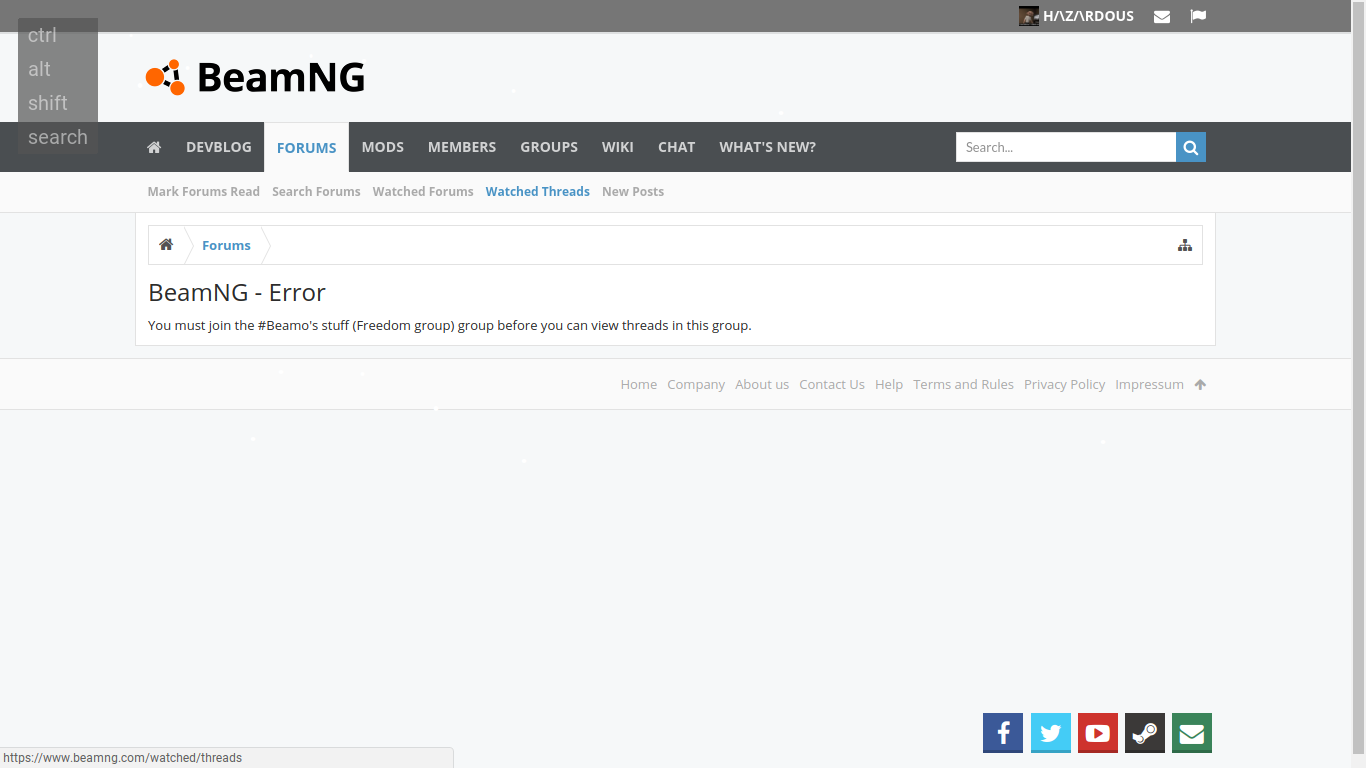The width and height of the screenshot is (1366, 768).
Task: Open the Steam social icon
Action: coord(1145,733)
